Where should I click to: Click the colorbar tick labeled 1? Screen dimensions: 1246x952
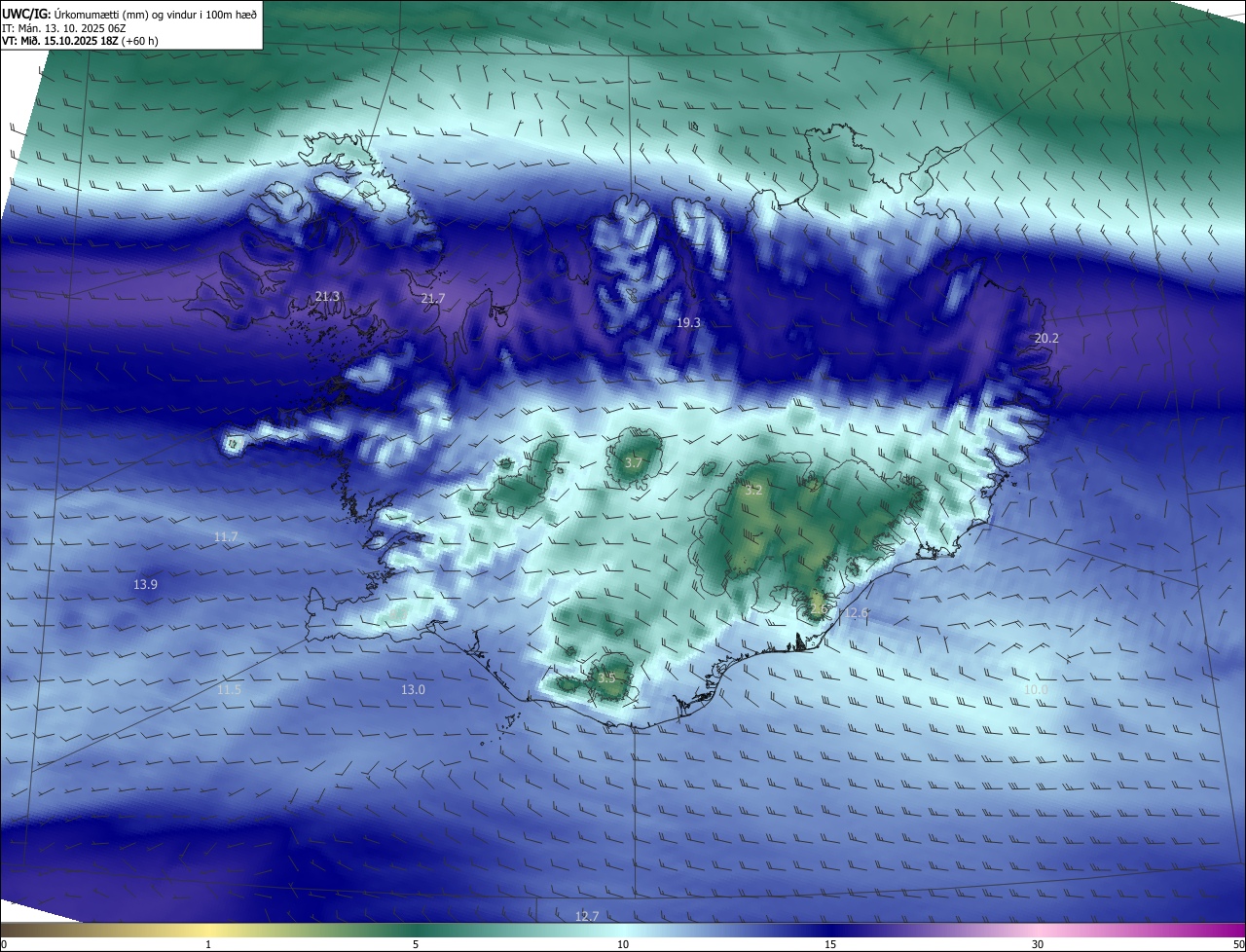[208, 944]
